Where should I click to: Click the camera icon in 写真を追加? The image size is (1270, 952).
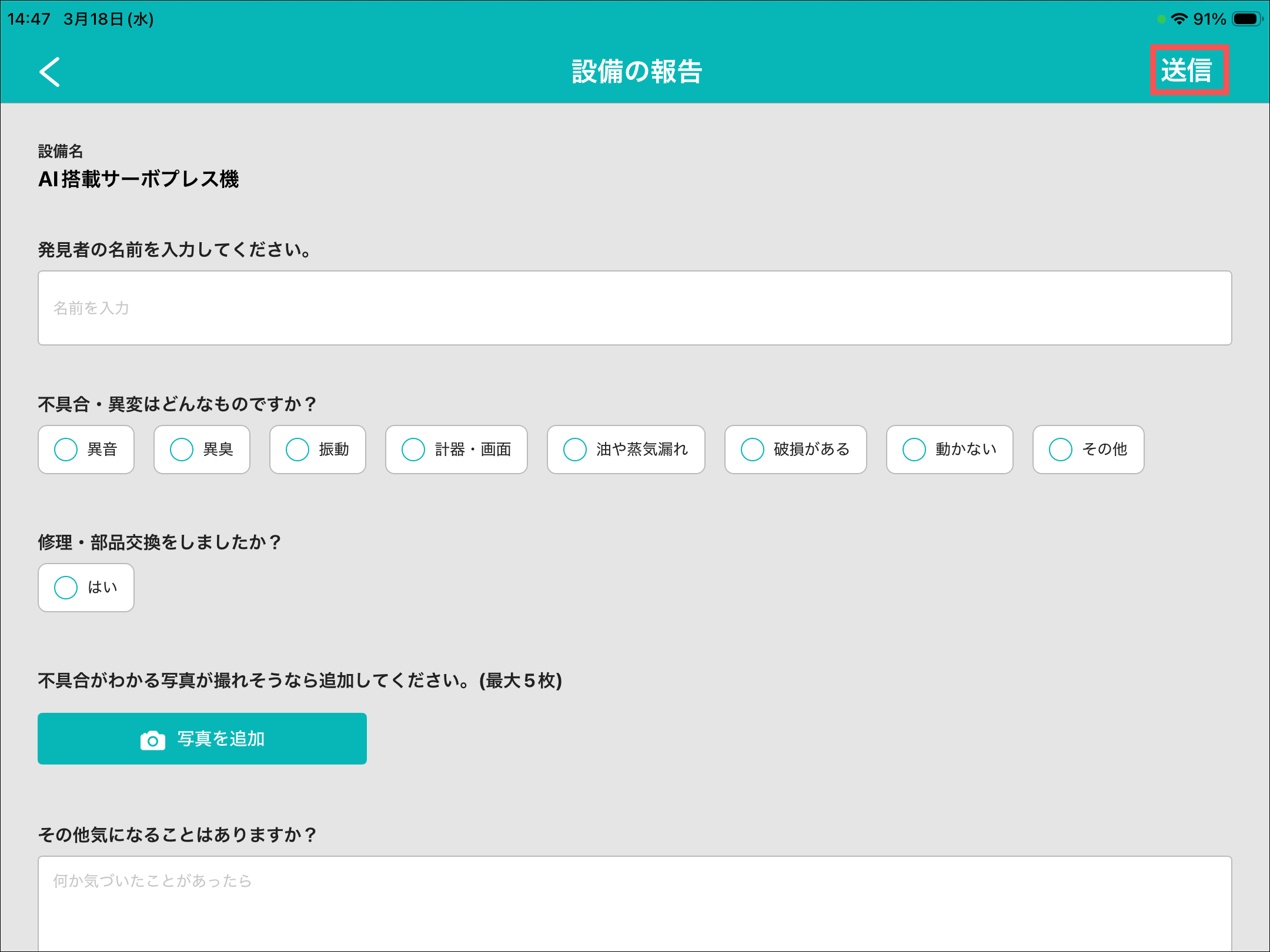click(x=153, y=740)
